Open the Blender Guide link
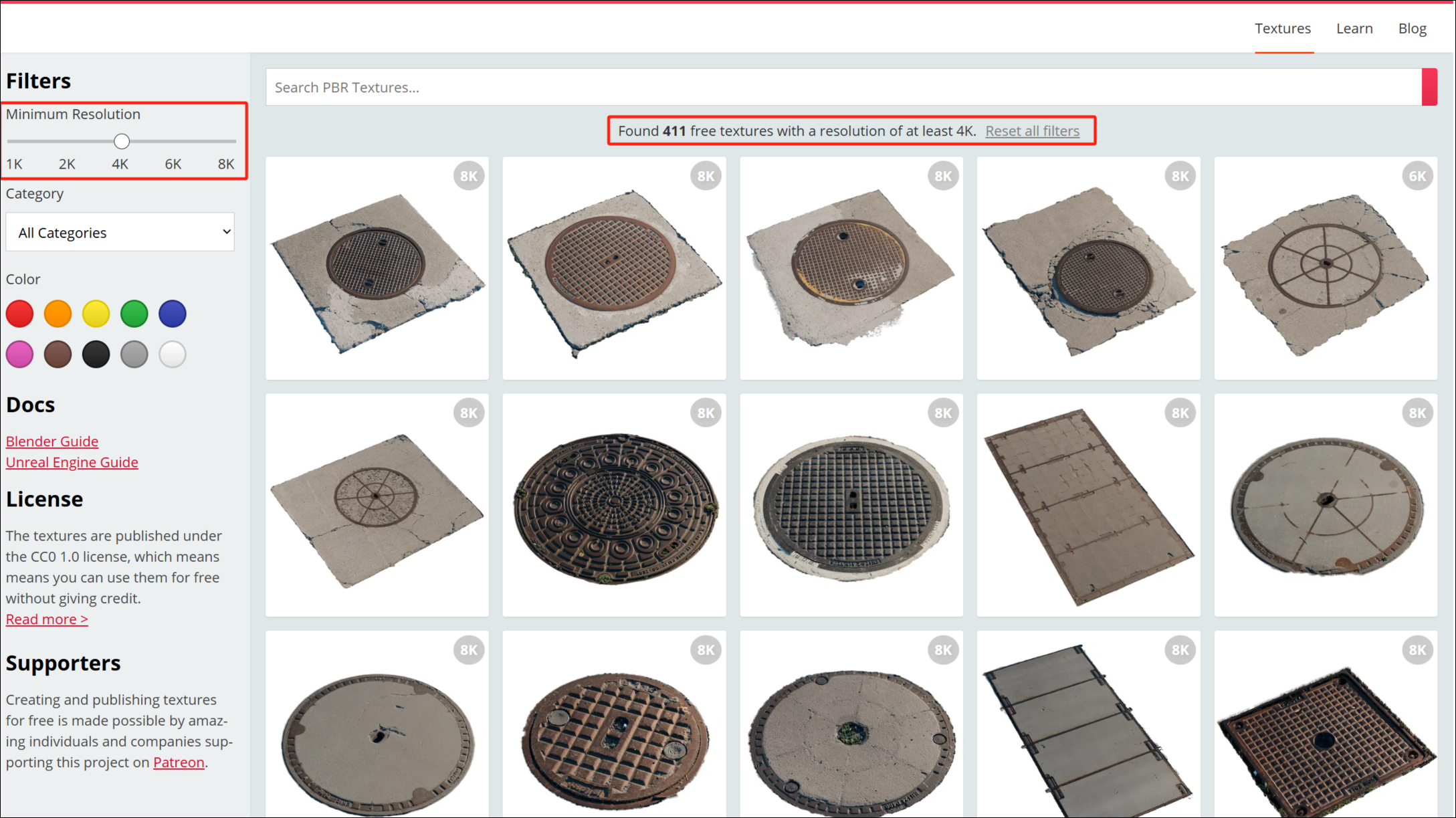Screen dimensions: 1456x818 [x=52, y=441]
